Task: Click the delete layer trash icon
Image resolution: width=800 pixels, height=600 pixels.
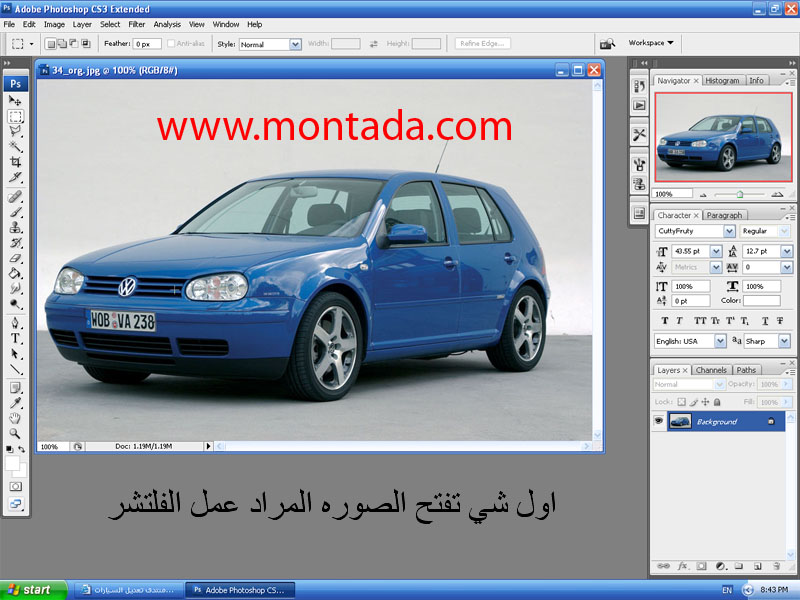Action: 776,567
